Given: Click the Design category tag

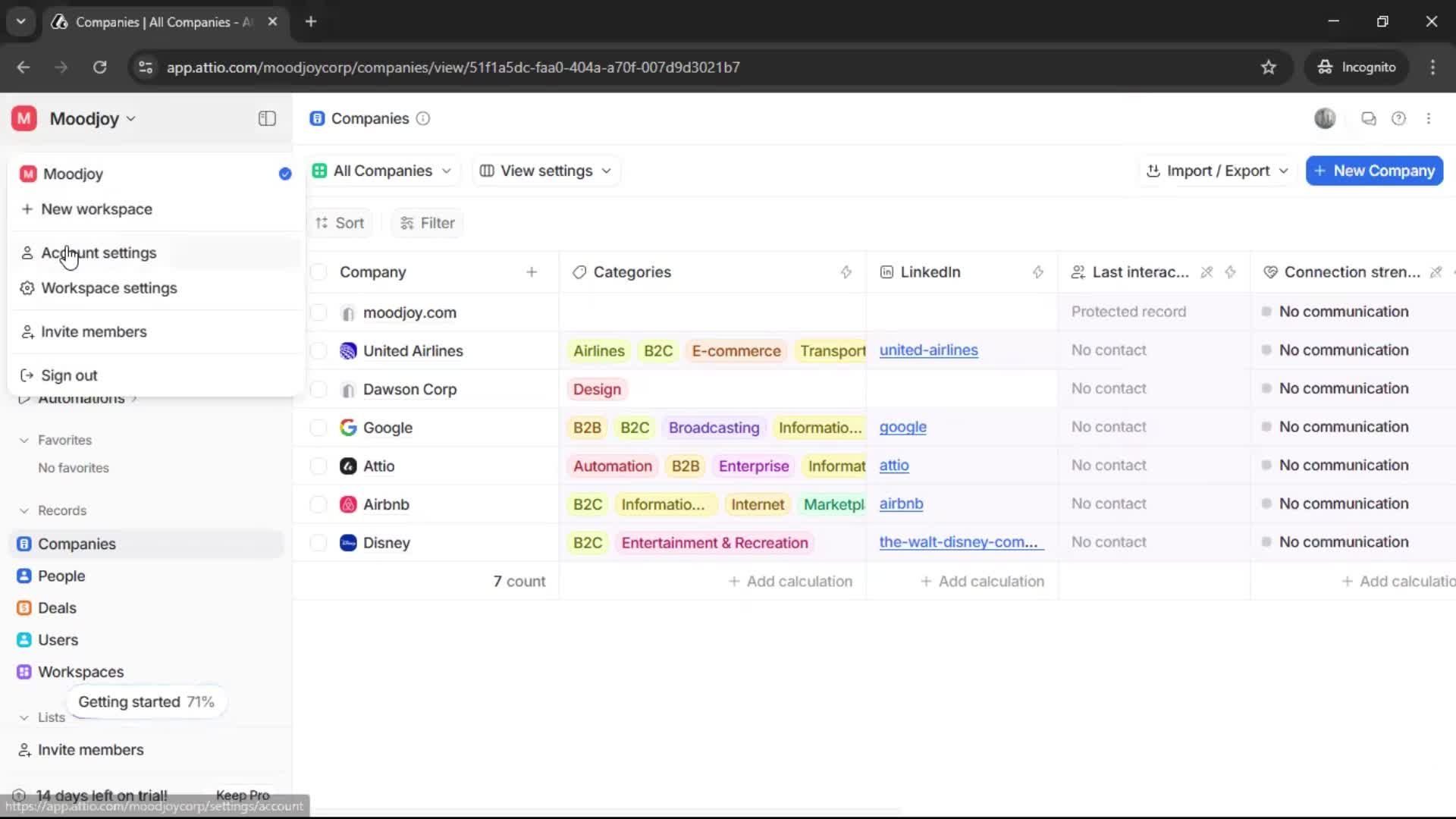Looking at the screenshot, I should tap(597, 390).
